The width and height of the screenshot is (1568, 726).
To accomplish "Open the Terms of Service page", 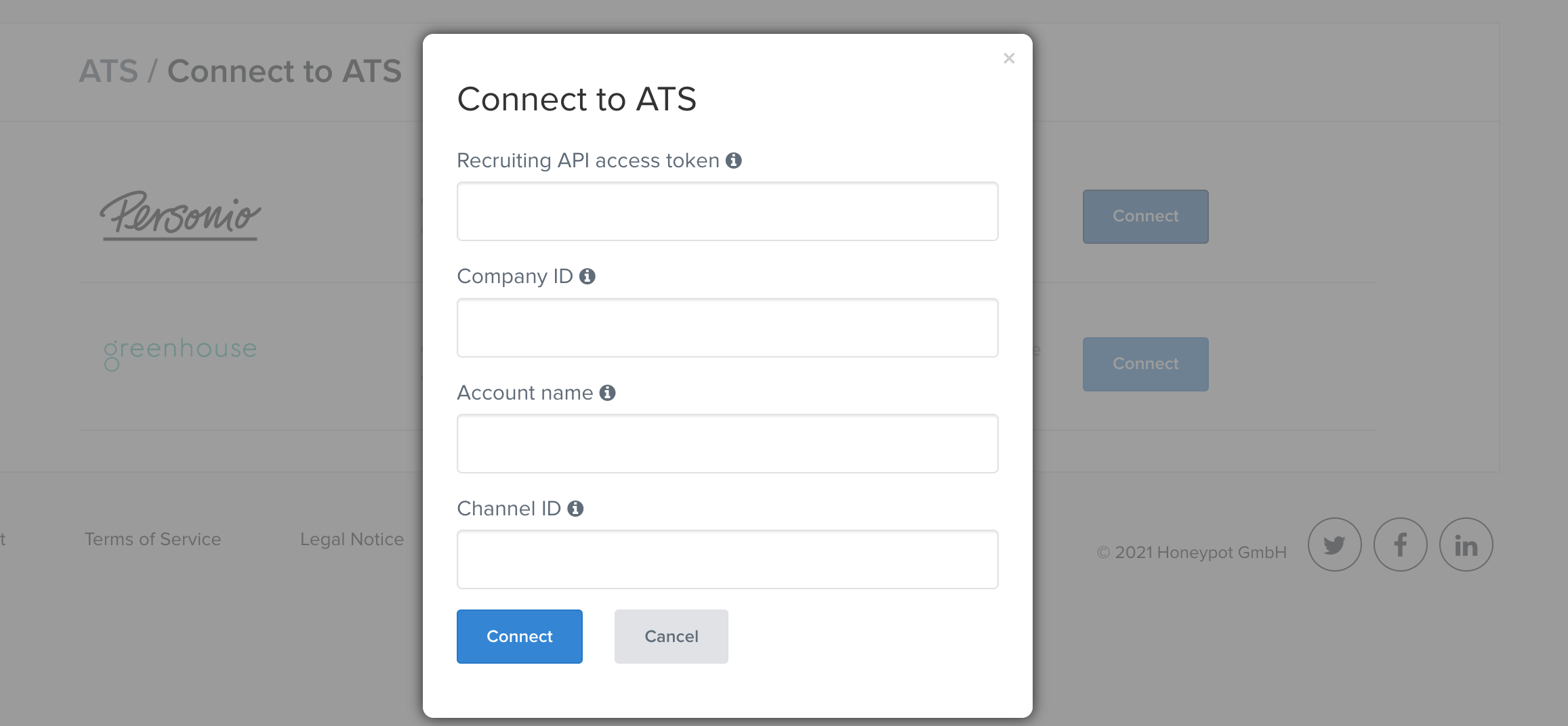I will pos(152,539).
